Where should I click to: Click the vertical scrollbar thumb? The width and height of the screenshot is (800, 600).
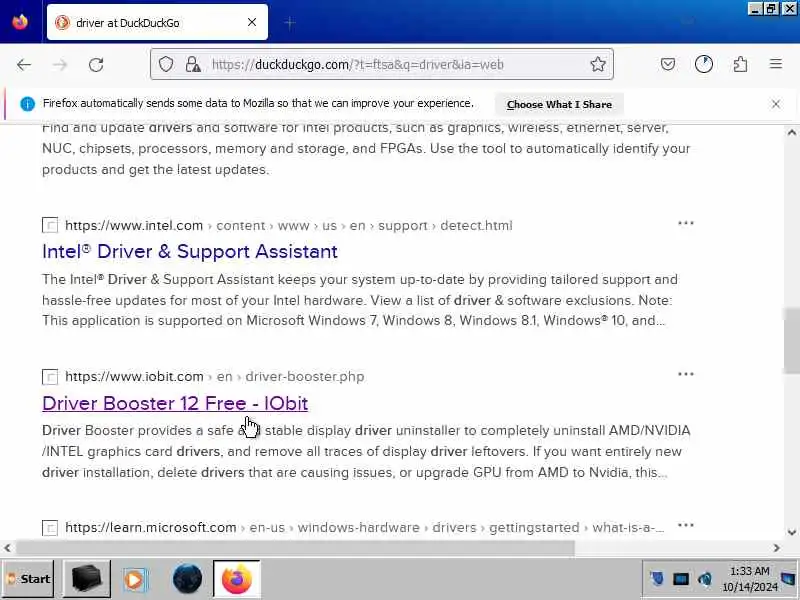coord(791,340)
